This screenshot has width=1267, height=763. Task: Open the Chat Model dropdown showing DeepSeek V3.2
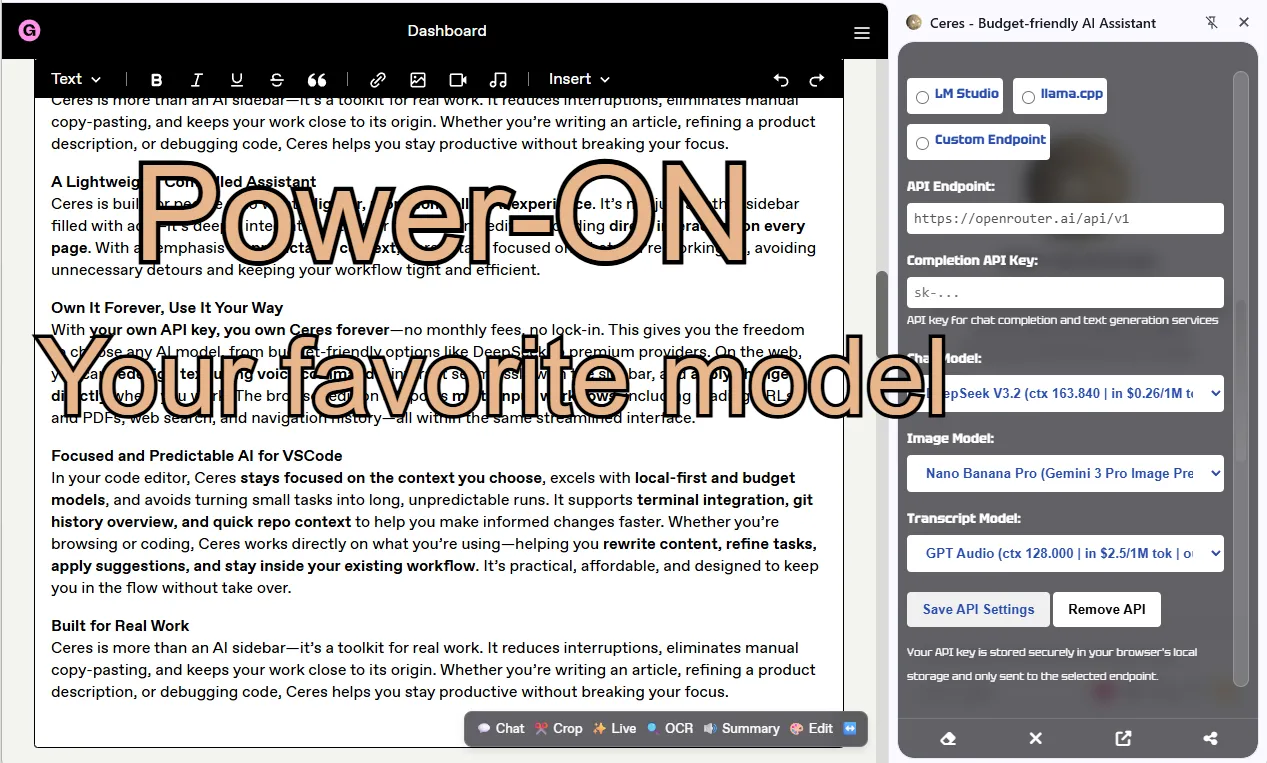coord(1064,393)
